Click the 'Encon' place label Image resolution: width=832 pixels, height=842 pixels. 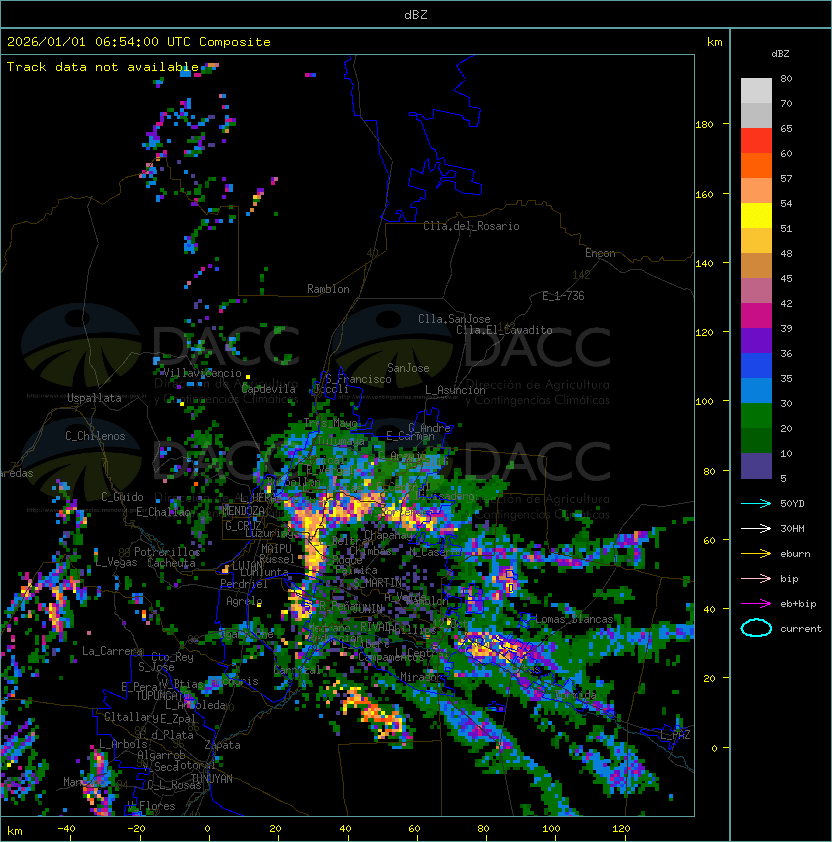point(600,253)
